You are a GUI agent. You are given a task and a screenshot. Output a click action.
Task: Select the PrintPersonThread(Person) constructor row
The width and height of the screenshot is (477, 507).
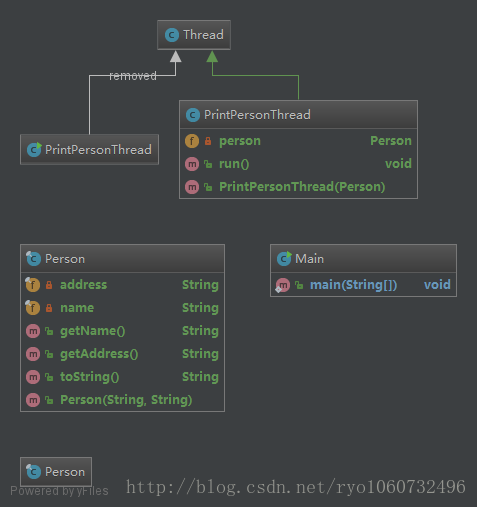pos(298,187)
